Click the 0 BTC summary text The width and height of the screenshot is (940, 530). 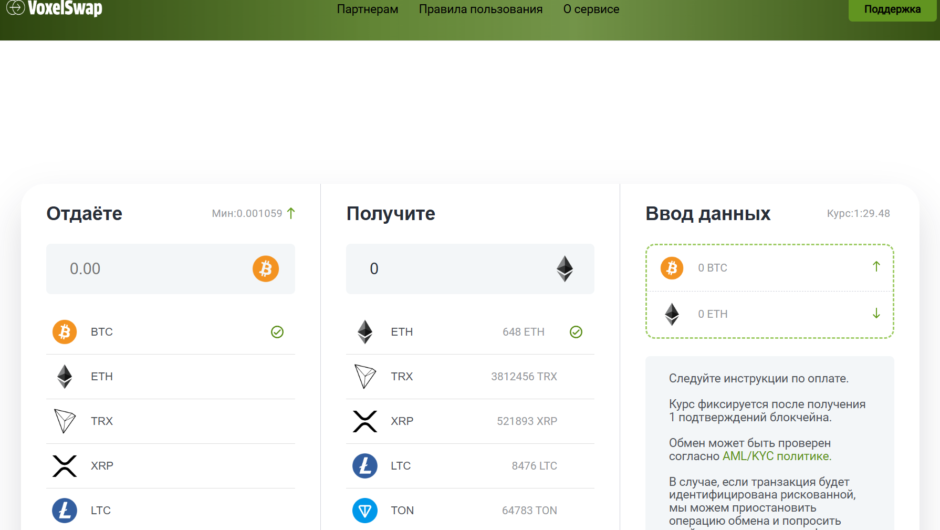(x=712, y=268)
